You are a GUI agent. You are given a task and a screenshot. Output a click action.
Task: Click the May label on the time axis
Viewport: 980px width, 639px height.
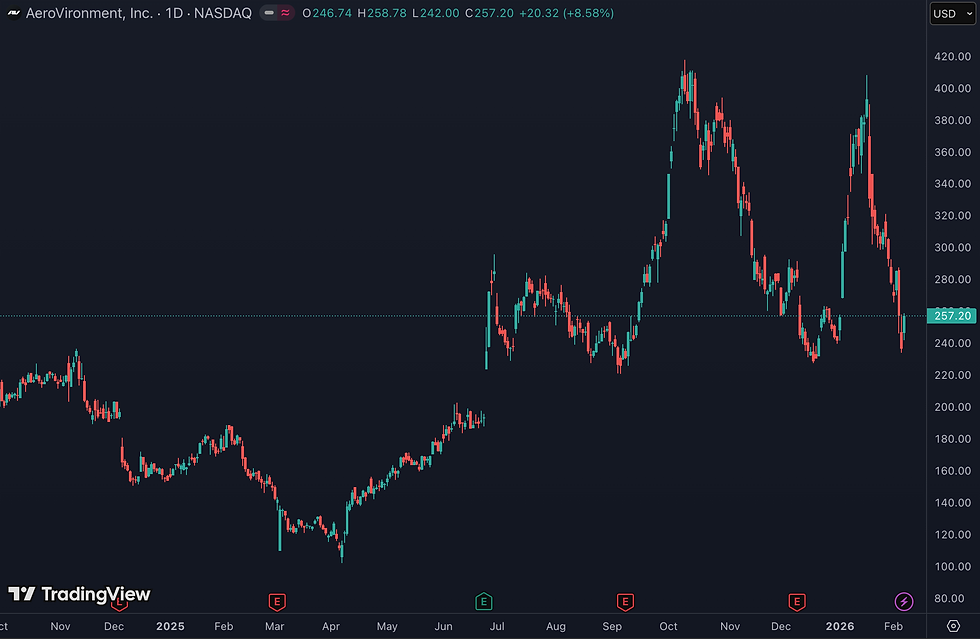tap(387, 626)
